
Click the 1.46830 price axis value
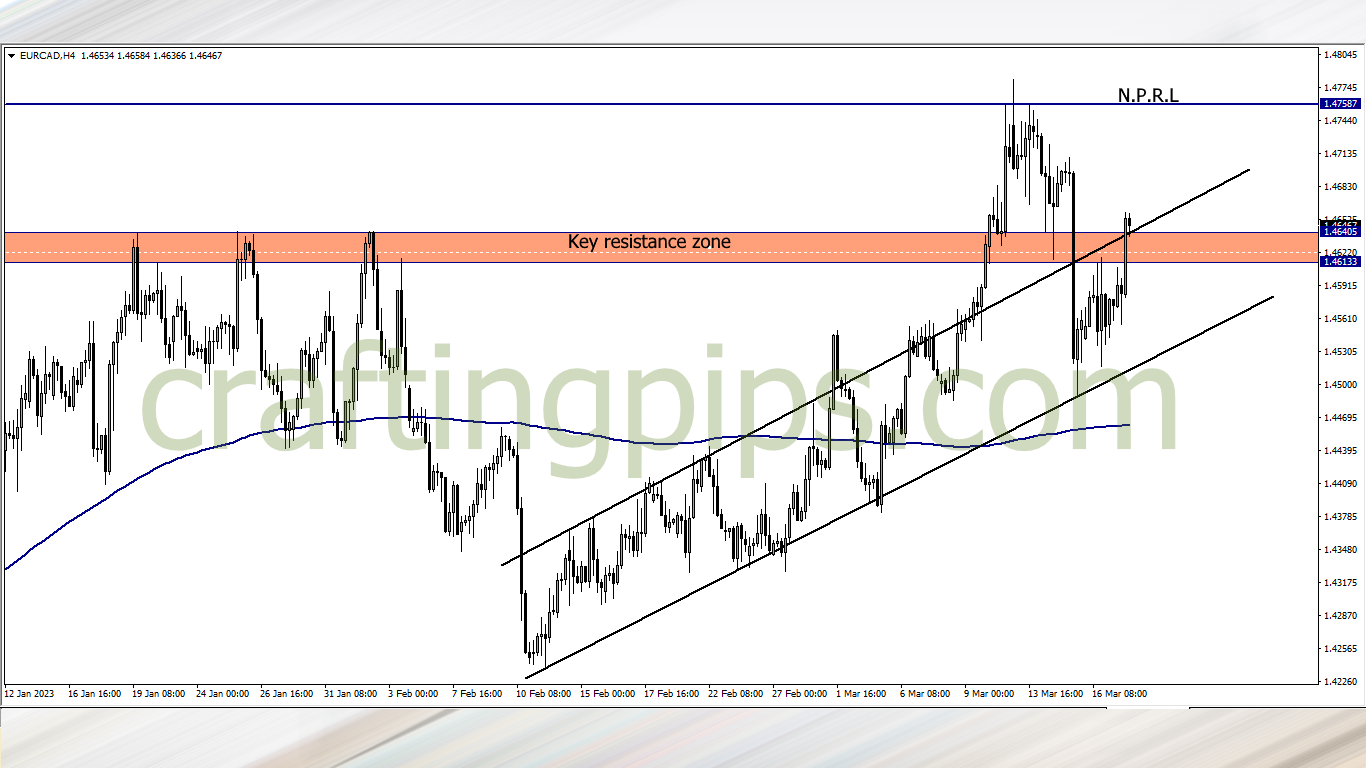(x=1340, y=187)
